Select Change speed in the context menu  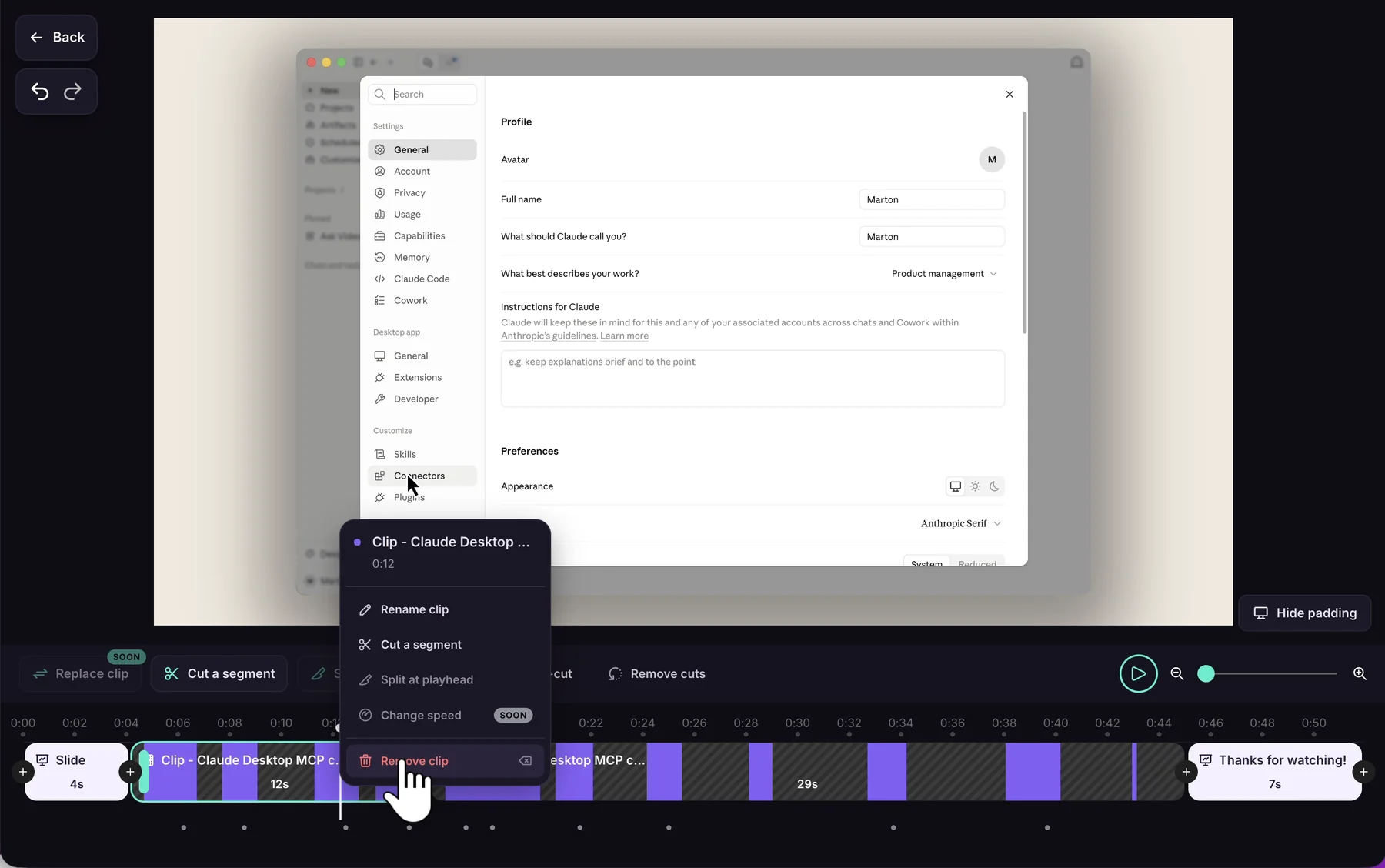coord(446,715)
